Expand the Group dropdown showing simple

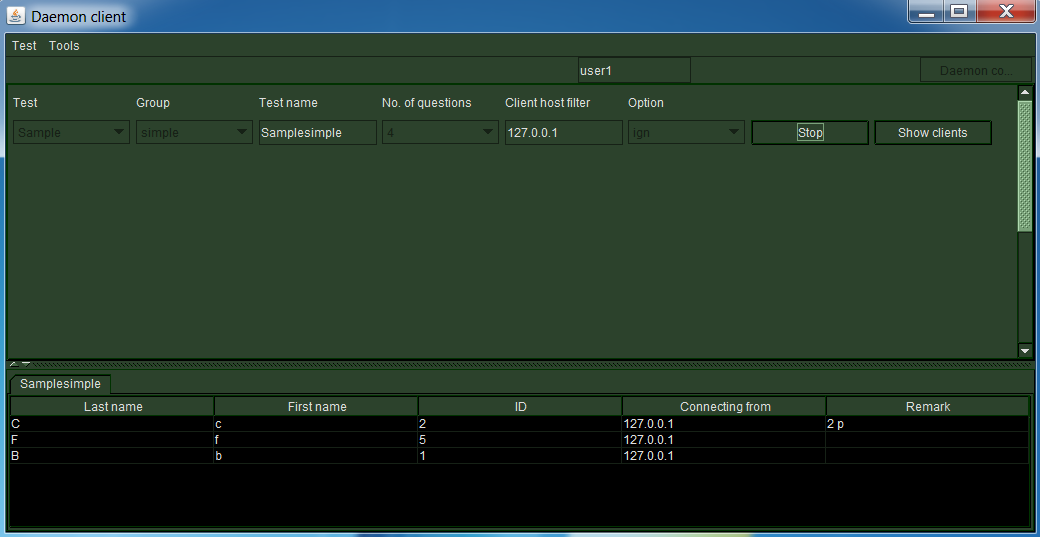194,133
